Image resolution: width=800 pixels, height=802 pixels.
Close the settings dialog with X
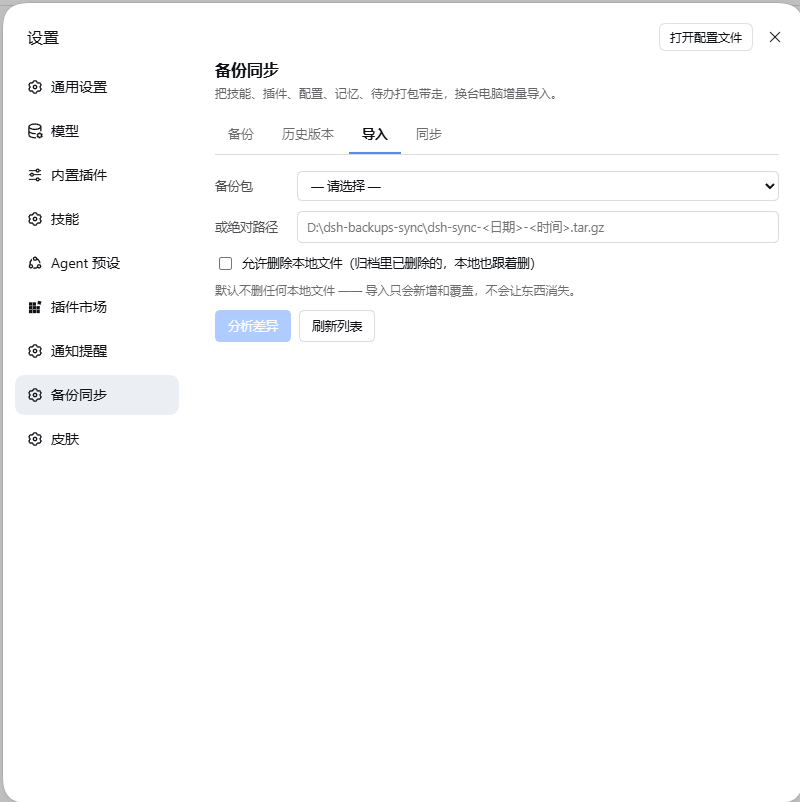coord(775,37)
